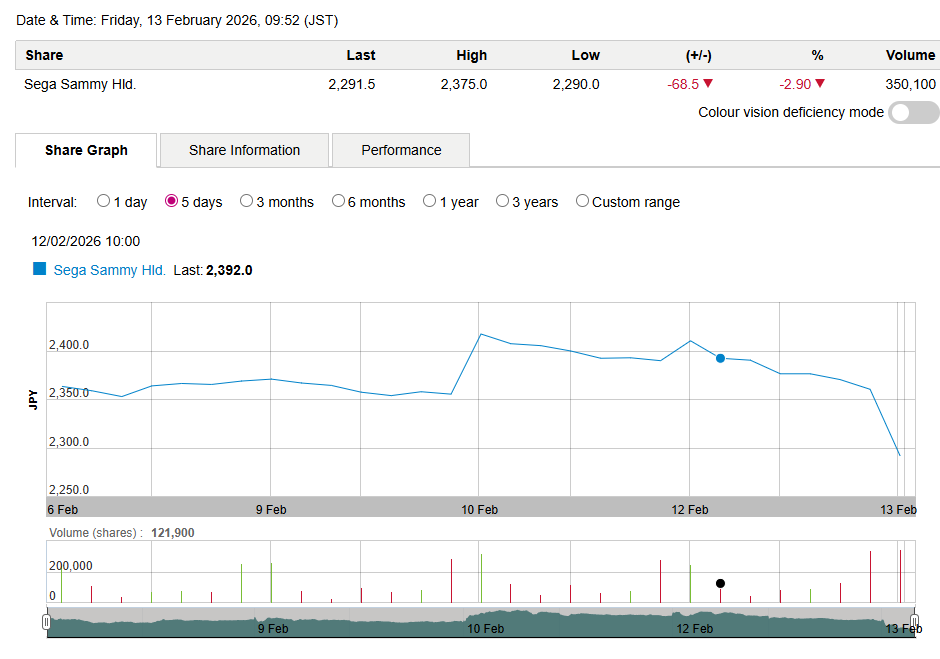Switch to the Performance tab
This screenshot has height=659, width=940.
point(401,151)
